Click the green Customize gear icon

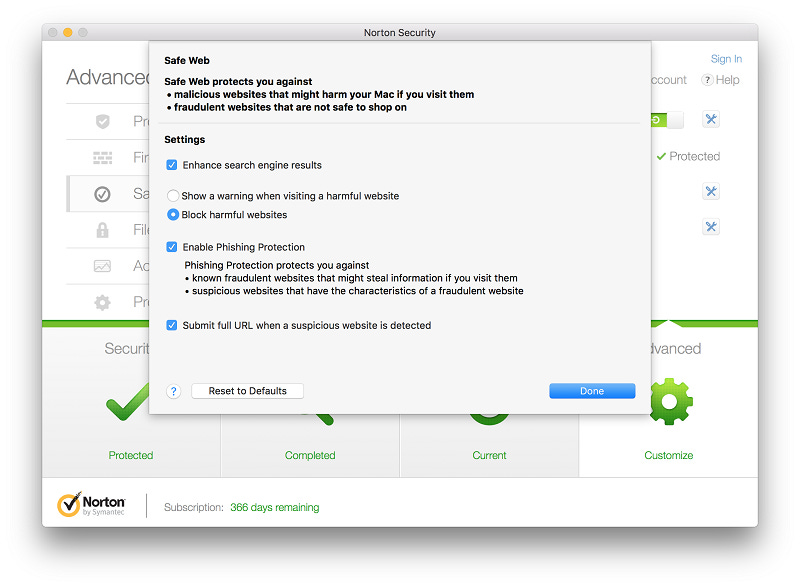click(x=669, y=401)
